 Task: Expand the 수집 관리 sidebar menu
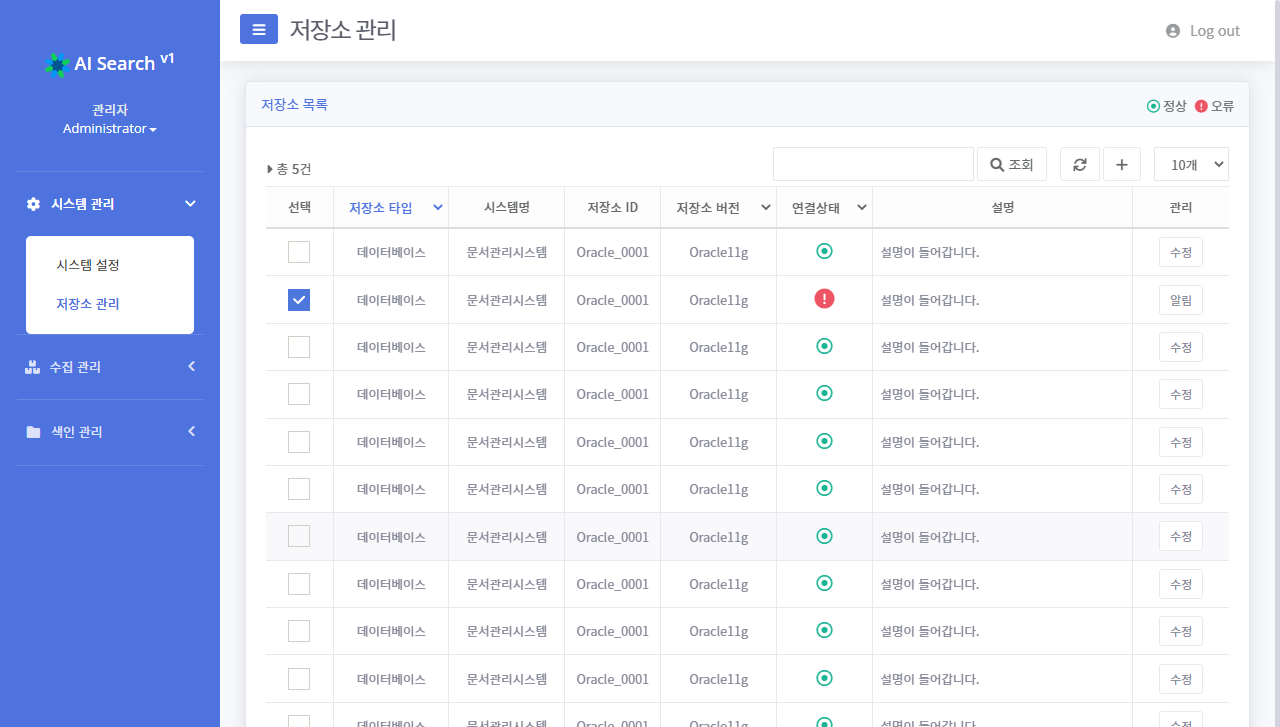point(110,367)
